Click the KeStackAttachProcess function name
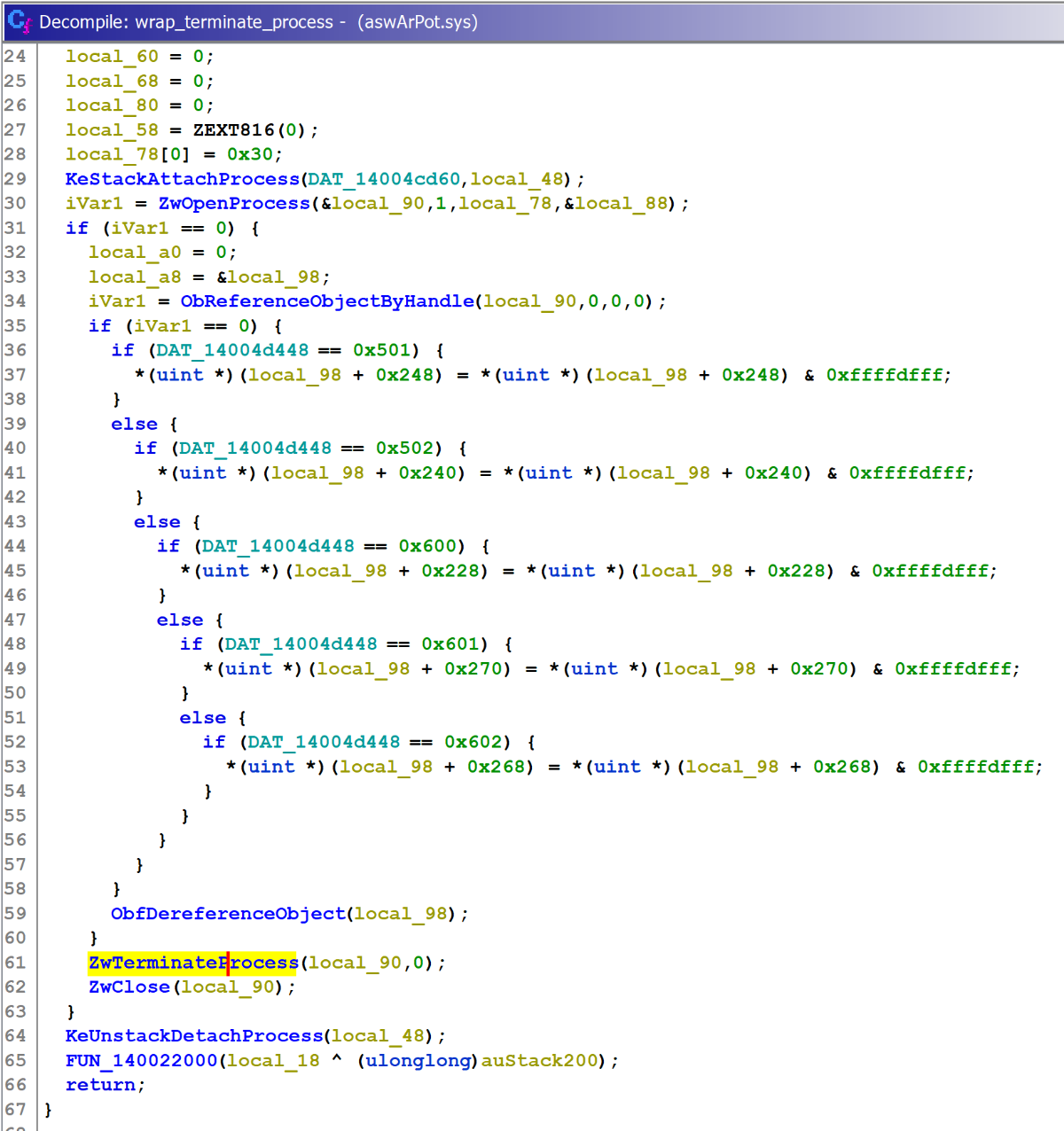This screenshot has width=1064, height=1131. click(x=182, y=179)
